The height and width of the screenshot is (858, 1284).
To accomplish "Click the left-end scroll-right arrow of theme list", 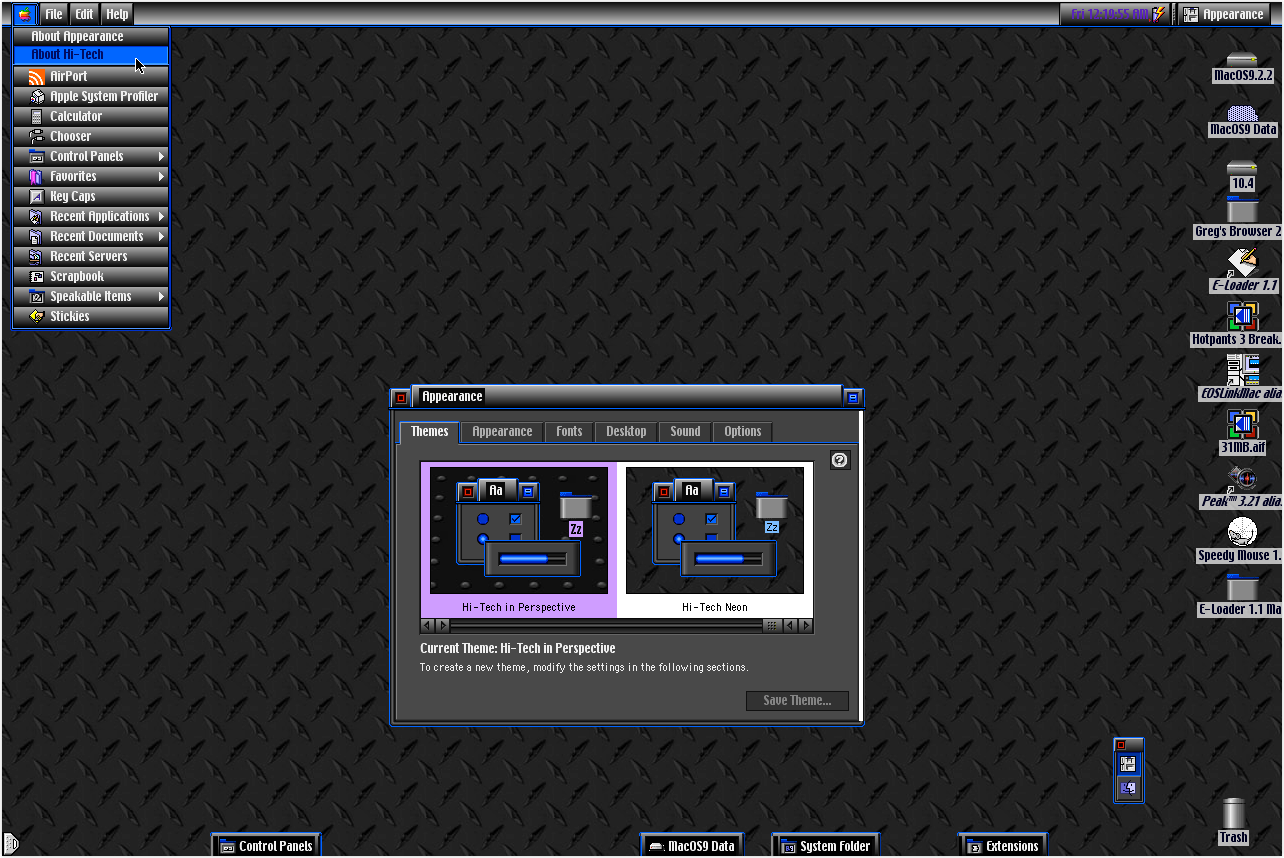I will pos(442,625).
